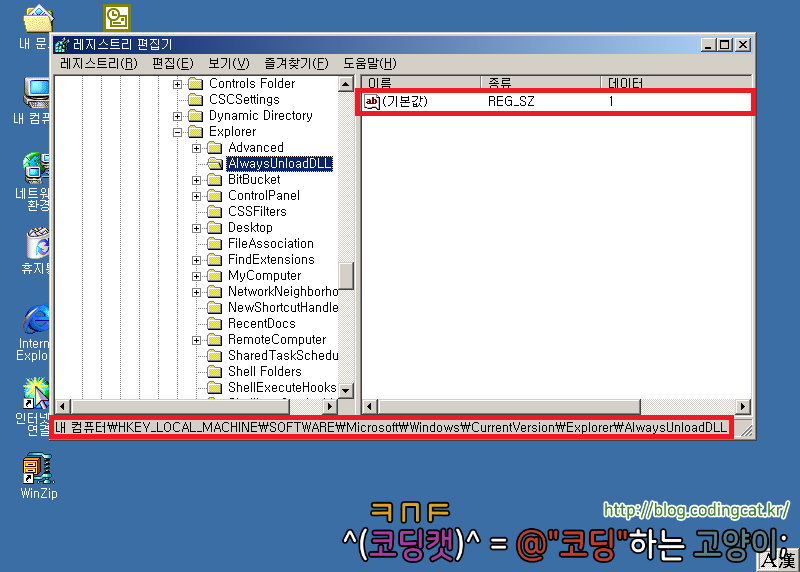Click the ShellExecuteHooks folder icon

tap(215, 388)
